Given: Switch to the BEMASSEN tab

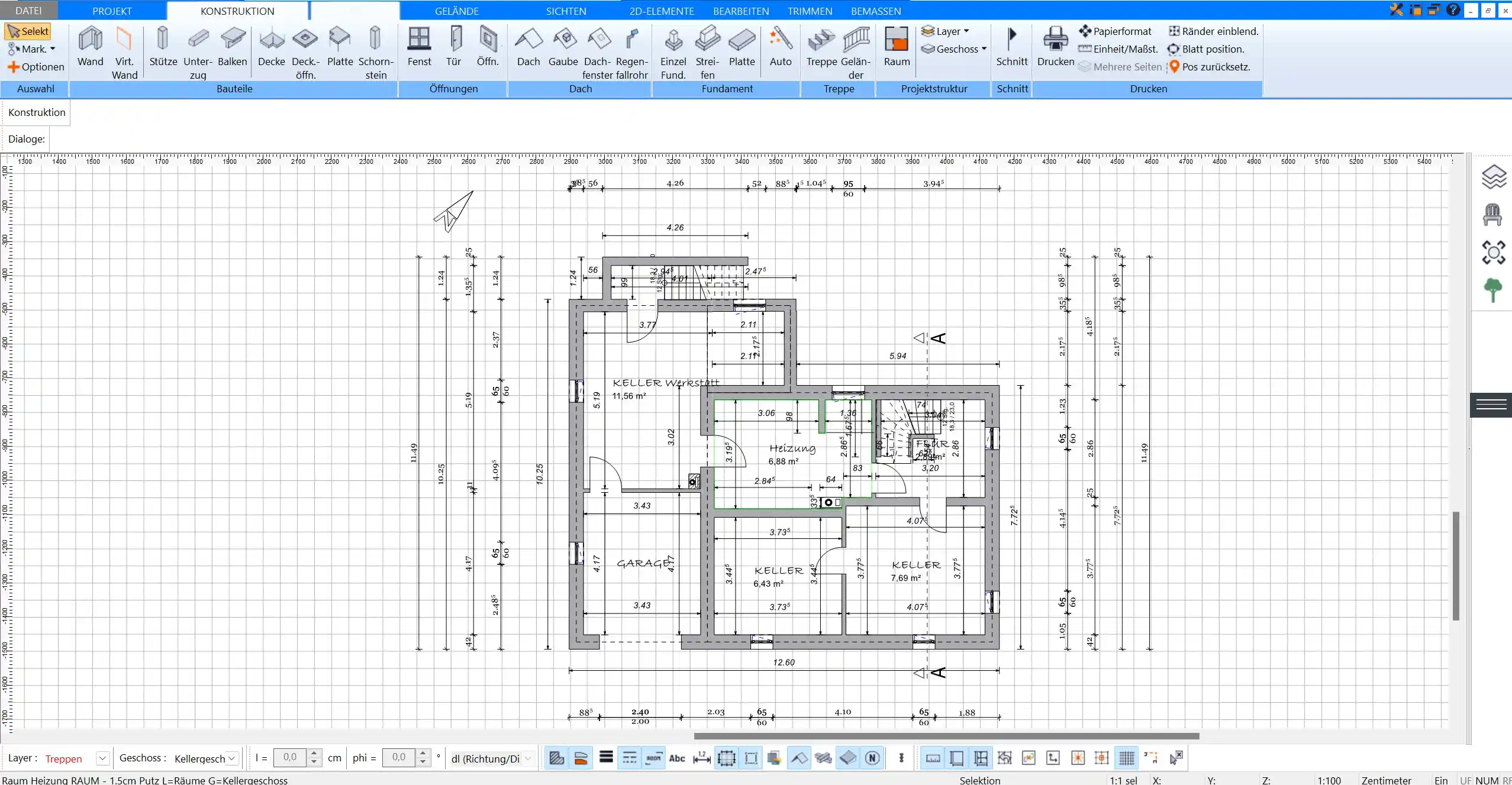Looking at the screenshot, I should point(876,11).
